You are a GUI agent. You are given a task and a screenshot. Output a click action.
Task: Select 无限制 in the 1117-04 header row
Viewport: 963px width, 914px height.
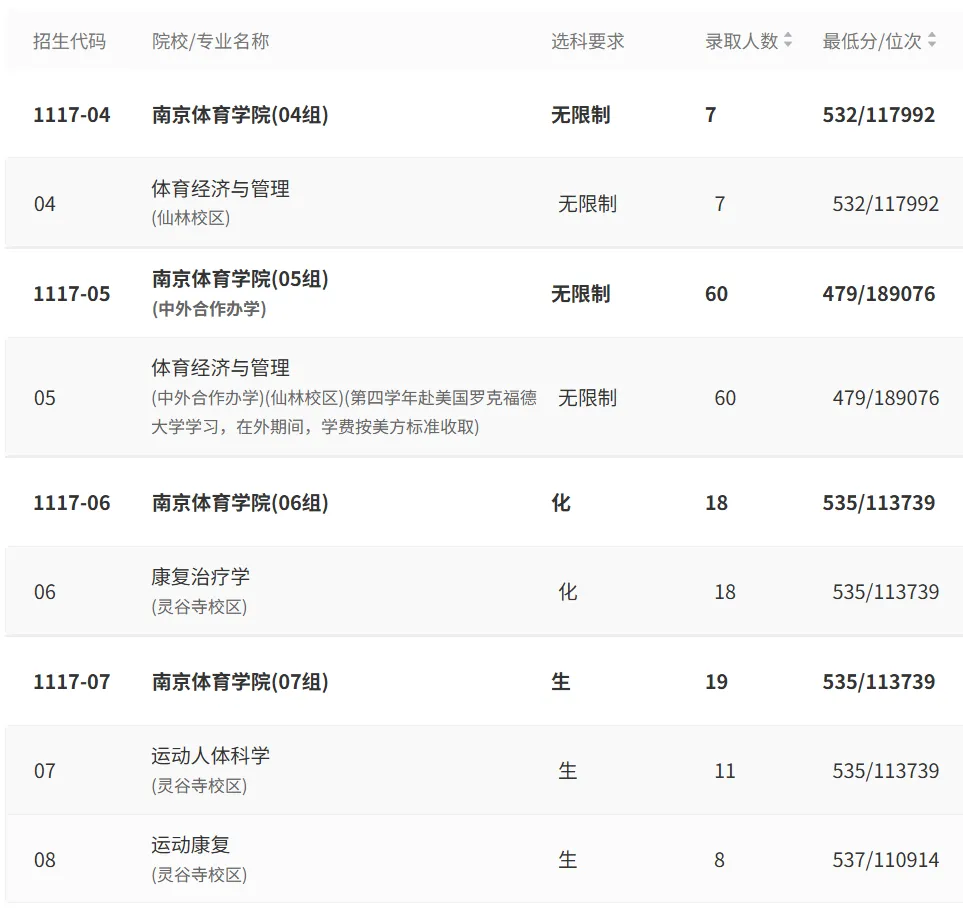pyautogui.click(x=581, y=115)
